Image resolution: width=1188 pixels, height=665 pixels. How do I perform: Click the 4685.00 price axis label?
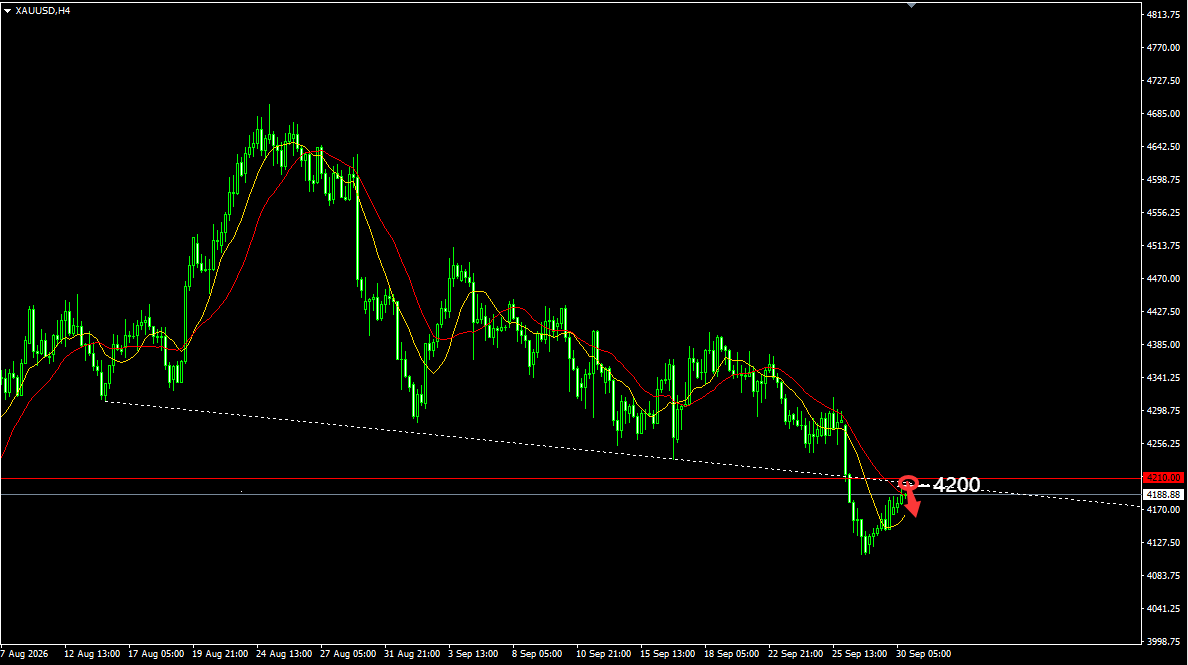1164,114
